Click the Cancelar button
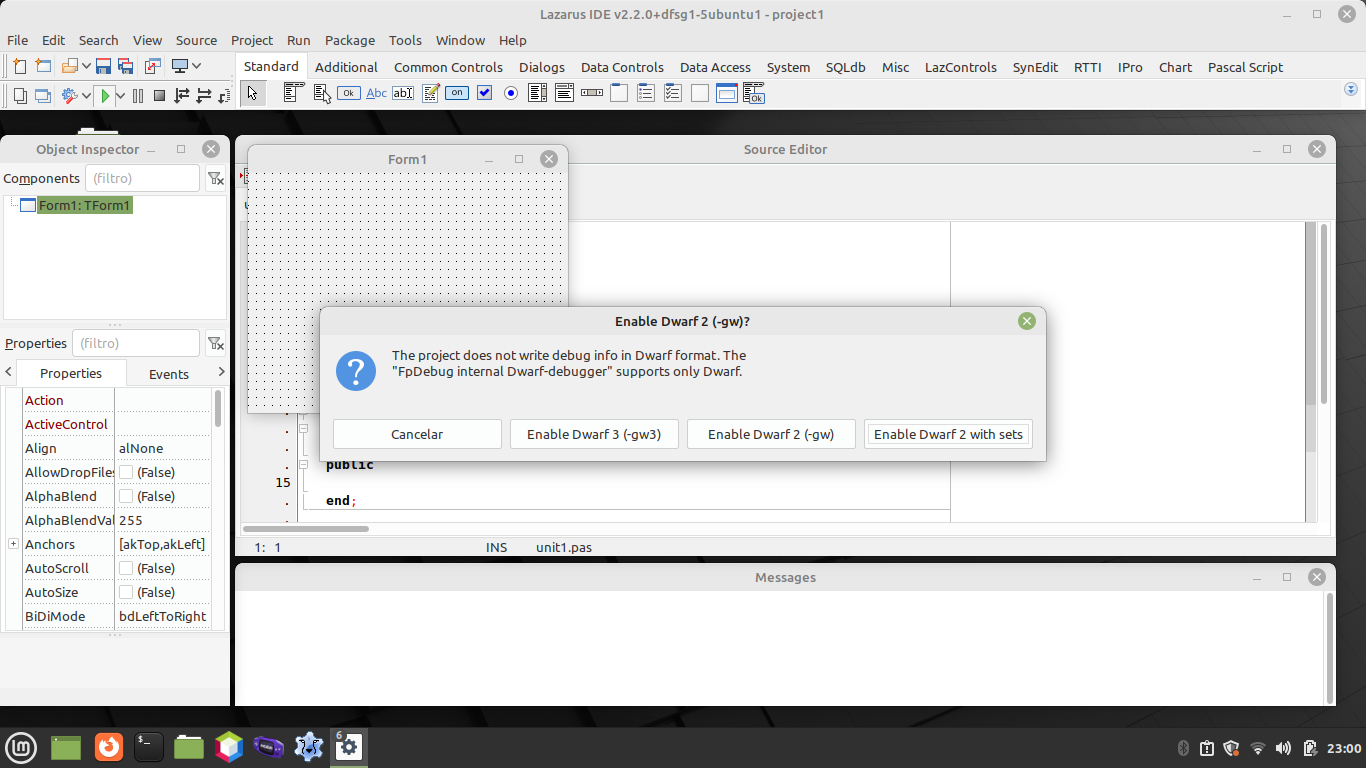The height and width of the screenshot is (768, 1366). pyautogui.click(x=417, y=434)
